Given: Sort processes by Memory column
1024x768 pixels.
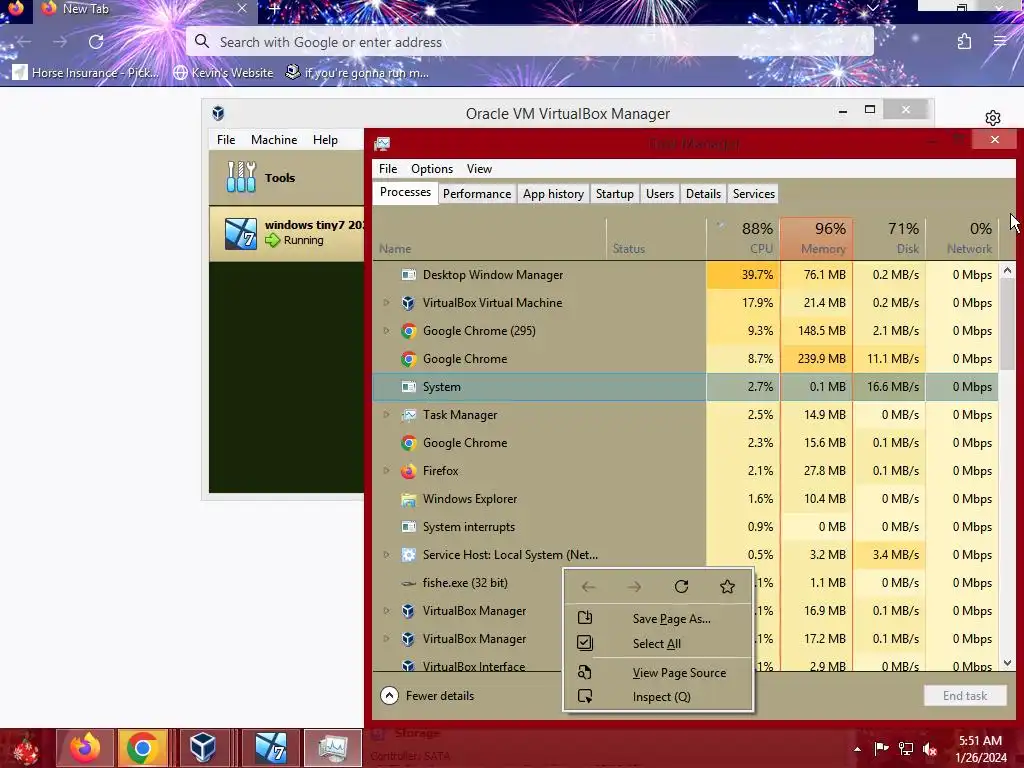Looking at the screenshot, I should pos(816,238).
